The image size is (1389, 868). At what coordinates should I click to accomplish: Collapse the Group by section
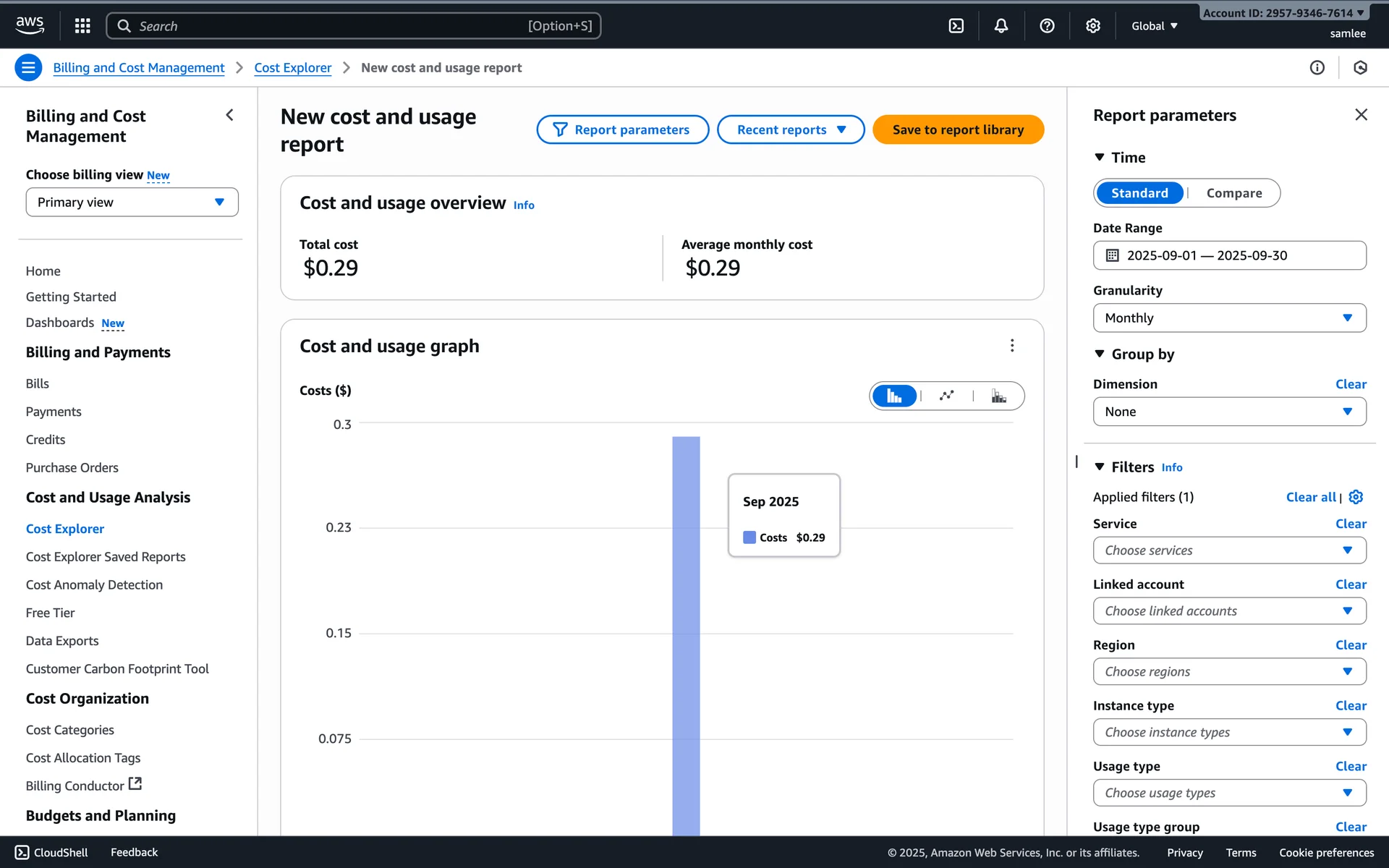[1100, 354]
